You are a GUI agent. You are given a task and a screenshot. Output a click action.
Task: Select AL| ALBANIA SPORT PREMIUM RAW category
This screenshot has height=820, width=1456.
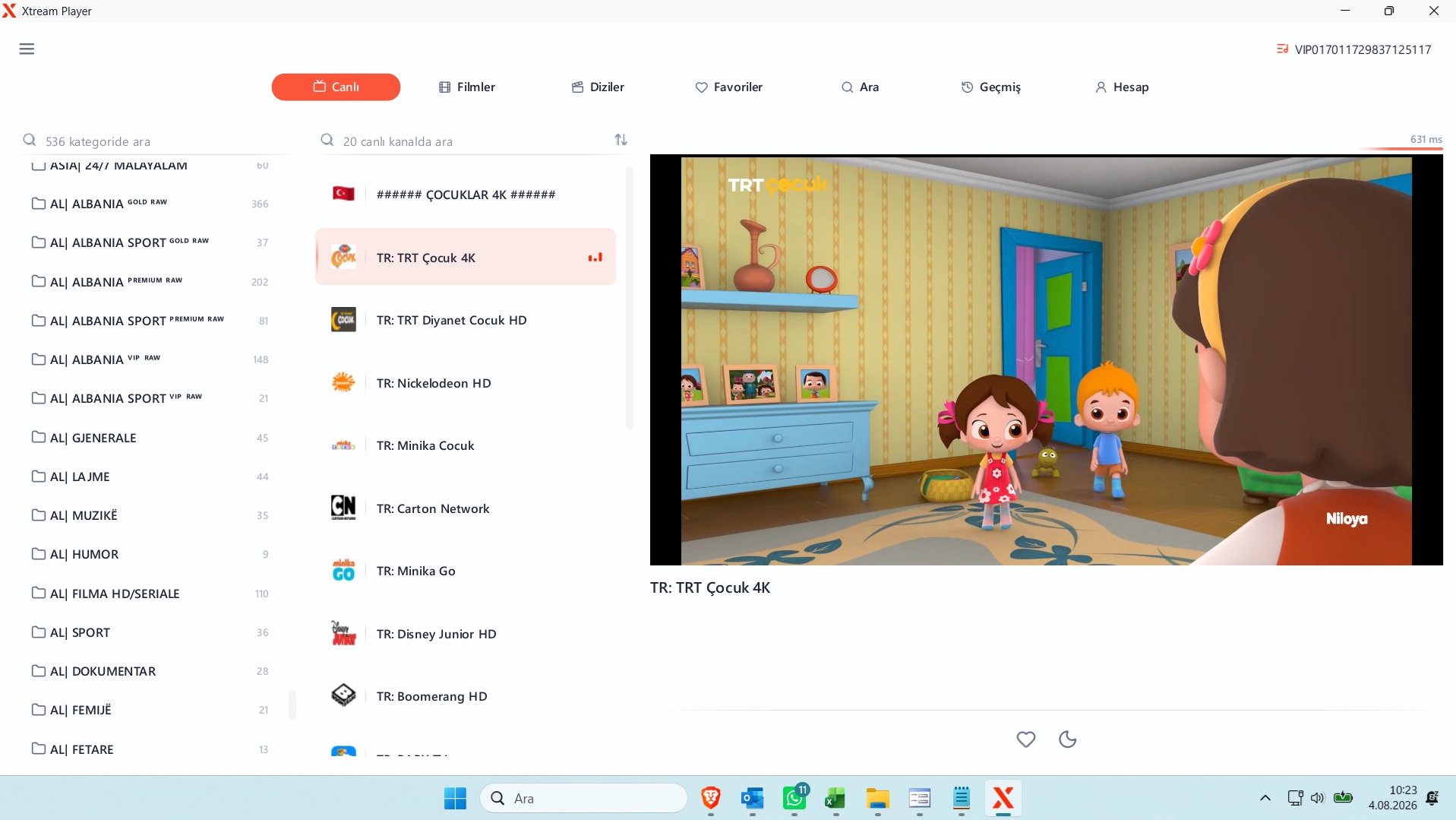[150, 321]
